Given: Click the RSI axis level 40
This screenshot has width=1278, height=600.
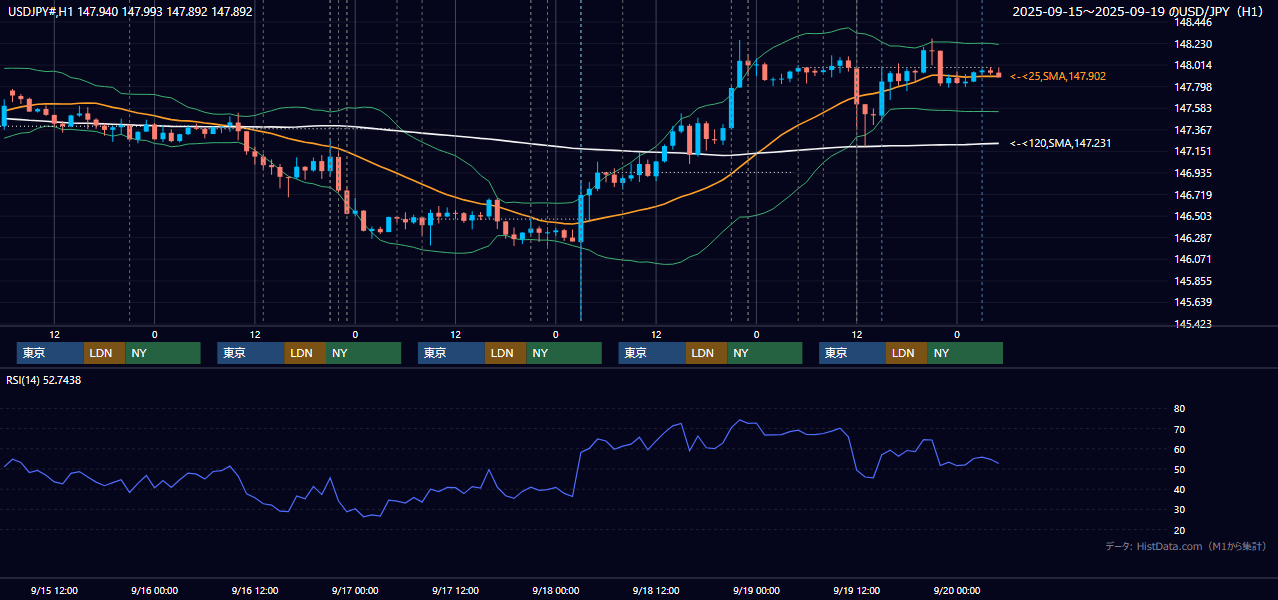Looking at the screenshot, I should [1179, 489].
